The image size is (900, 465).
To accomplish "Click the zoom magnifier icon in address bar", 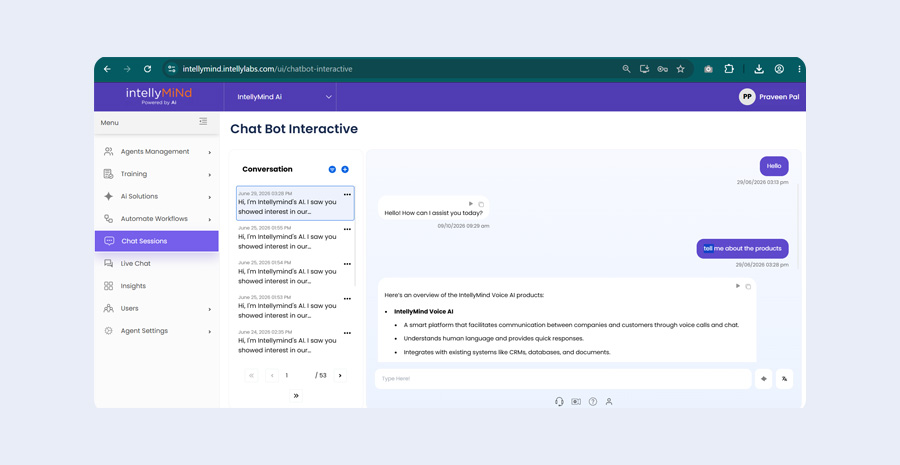I will tap(626, 69).
